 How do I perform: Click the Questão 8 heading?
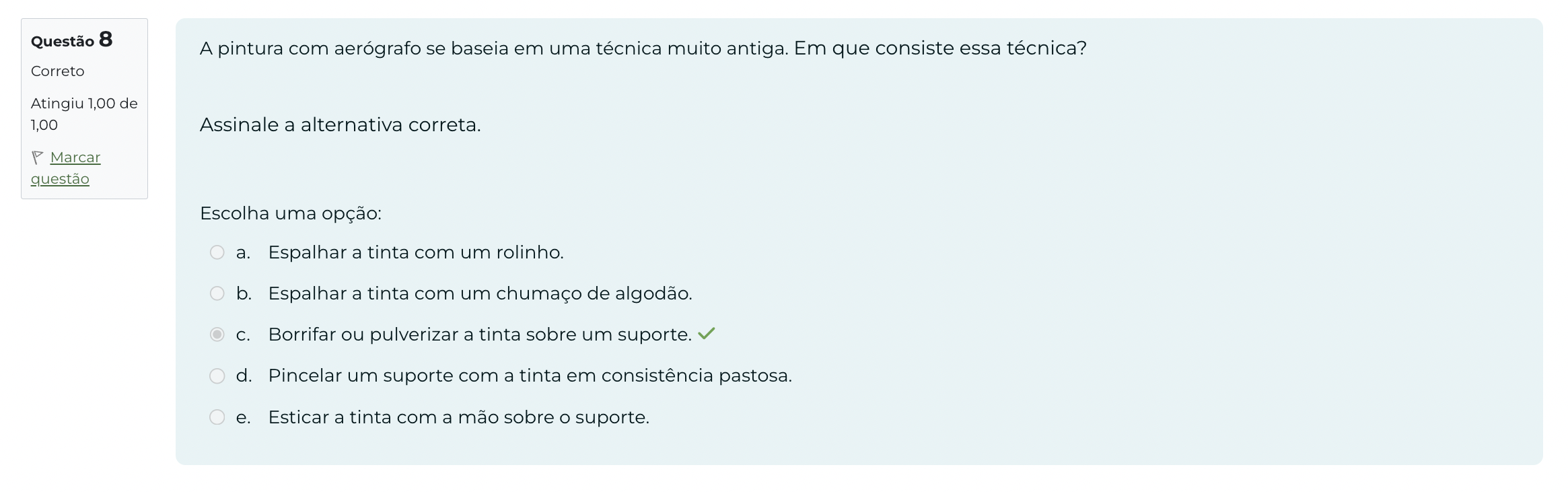[x=71, y=40]
